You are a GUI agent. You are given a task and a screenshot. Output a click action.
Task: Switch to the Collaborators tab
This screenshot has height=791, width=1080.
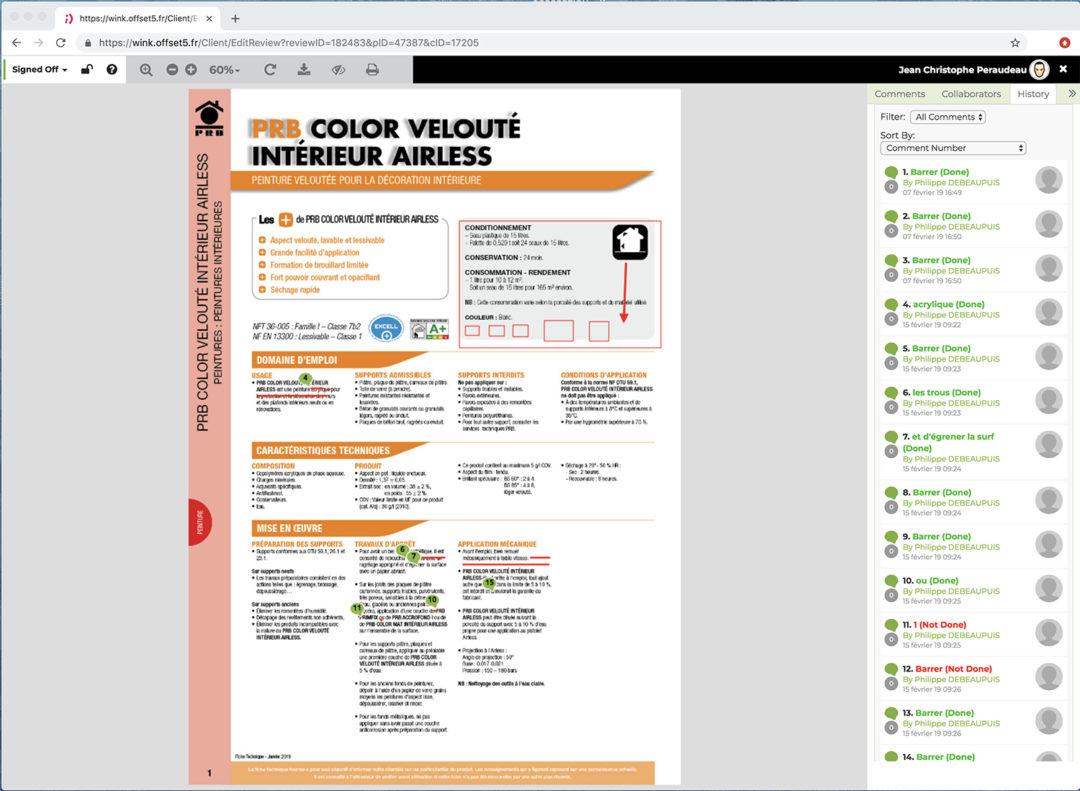point(970,94)
